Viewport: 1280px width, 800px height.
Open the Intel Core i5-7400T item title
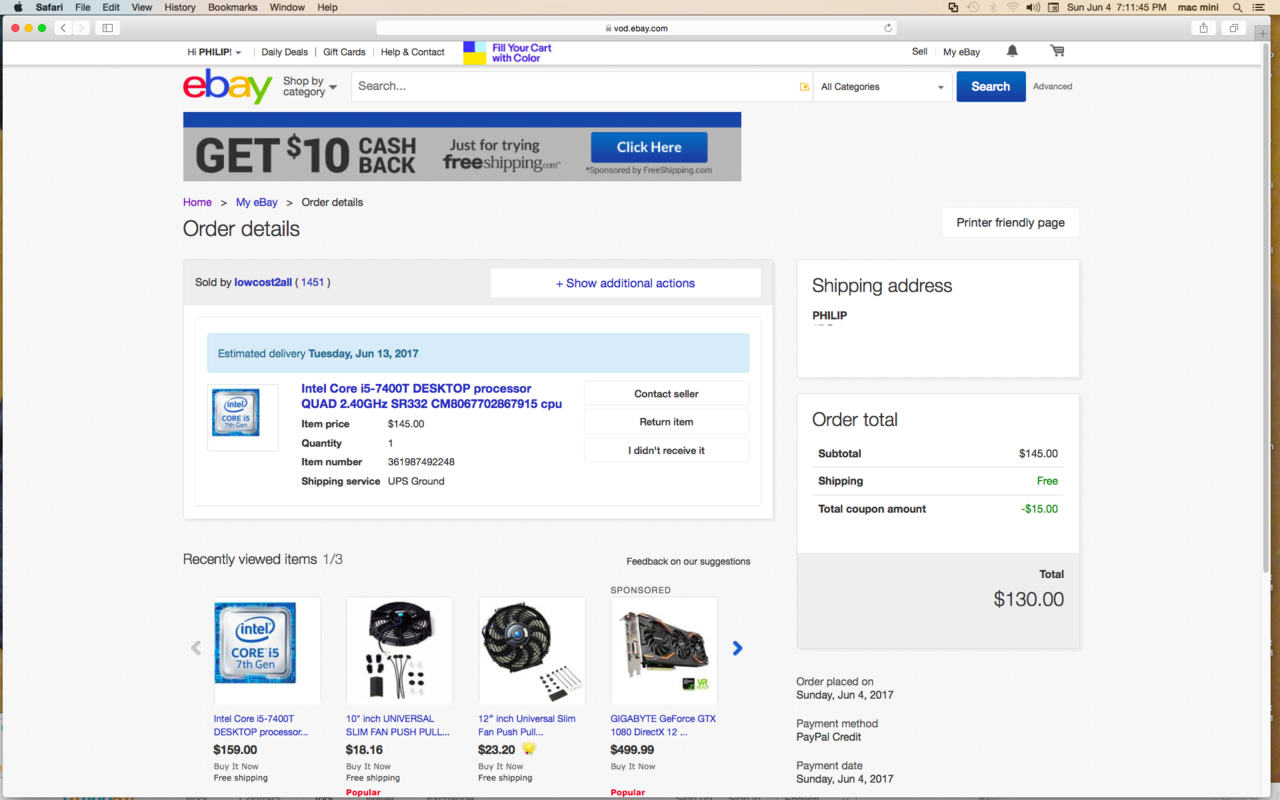click(x=431, y=396)
